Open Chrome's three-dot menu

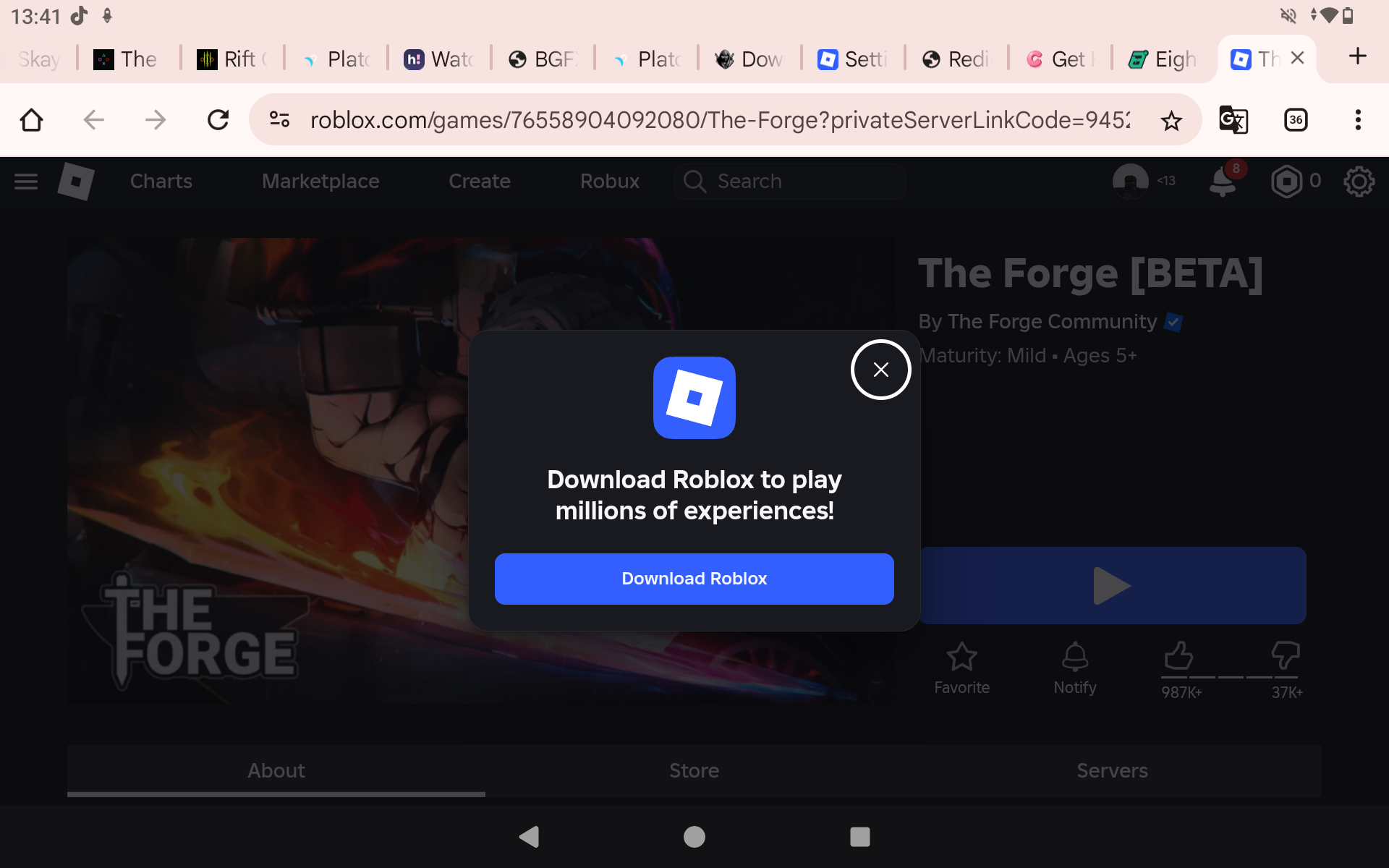click(x=1358, y=119)
